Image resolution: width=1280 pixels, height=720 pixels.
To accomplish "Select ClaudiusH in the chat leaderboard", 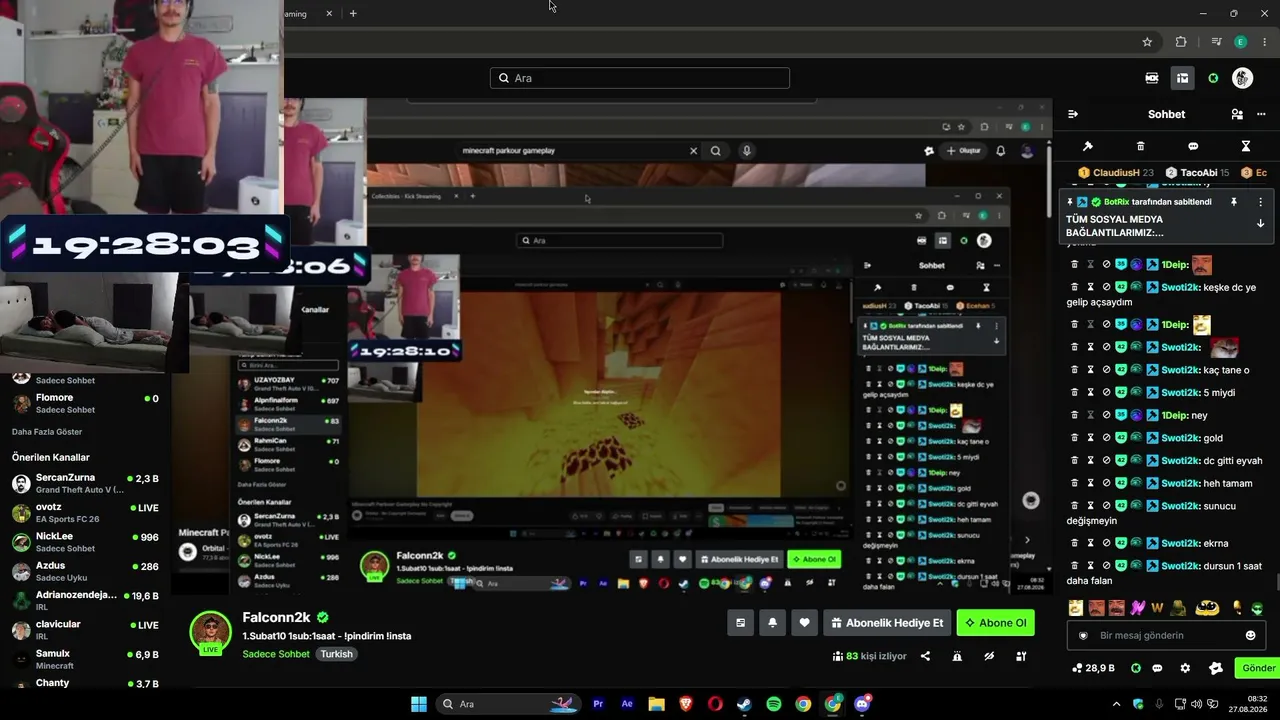I will pos(1116,173).
